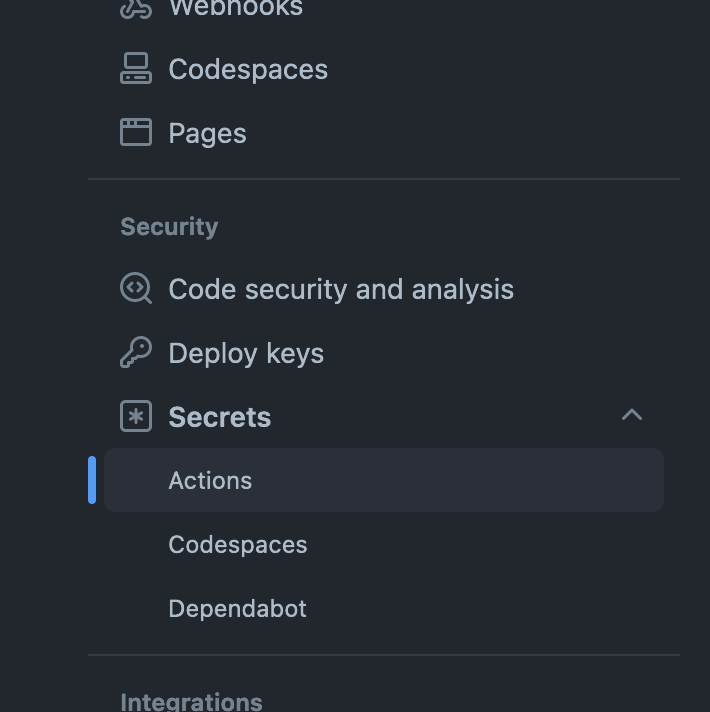Click the Security section heading

coord(169,227)
